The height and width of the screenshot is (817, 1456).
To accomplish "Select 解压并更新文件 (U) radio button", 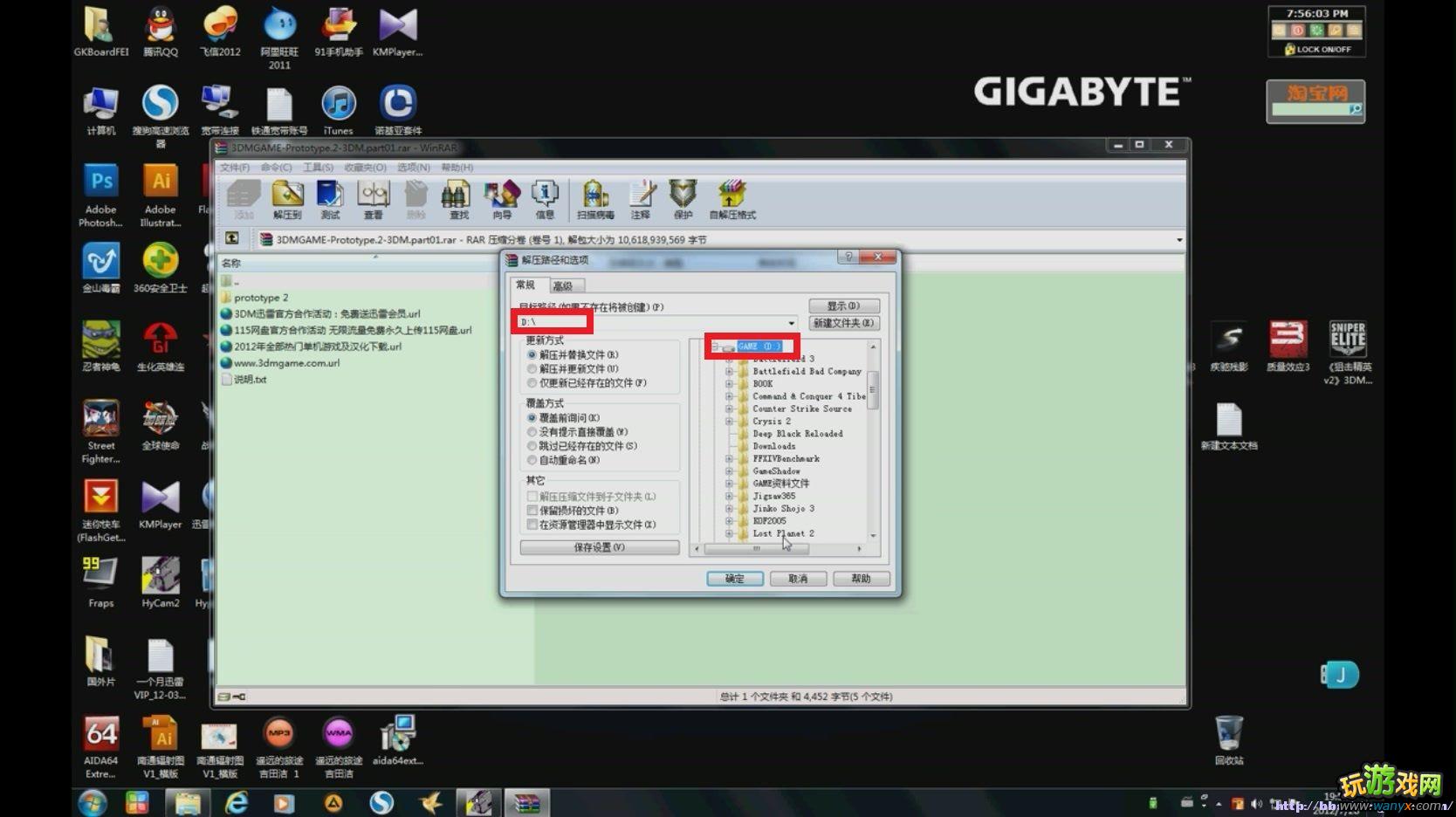I will [x=532, y=368].
